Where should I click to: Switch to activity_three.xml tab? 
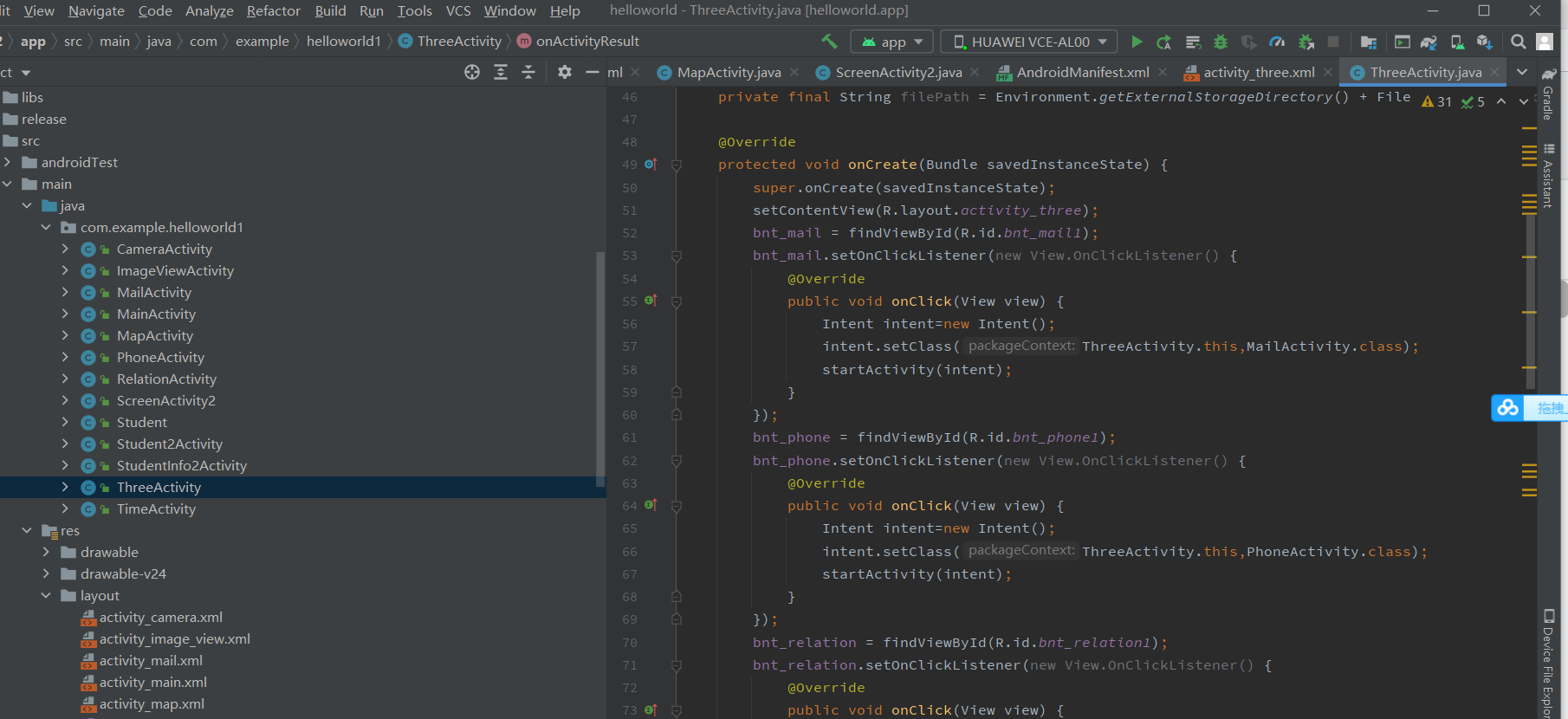tap(1259, 73)
